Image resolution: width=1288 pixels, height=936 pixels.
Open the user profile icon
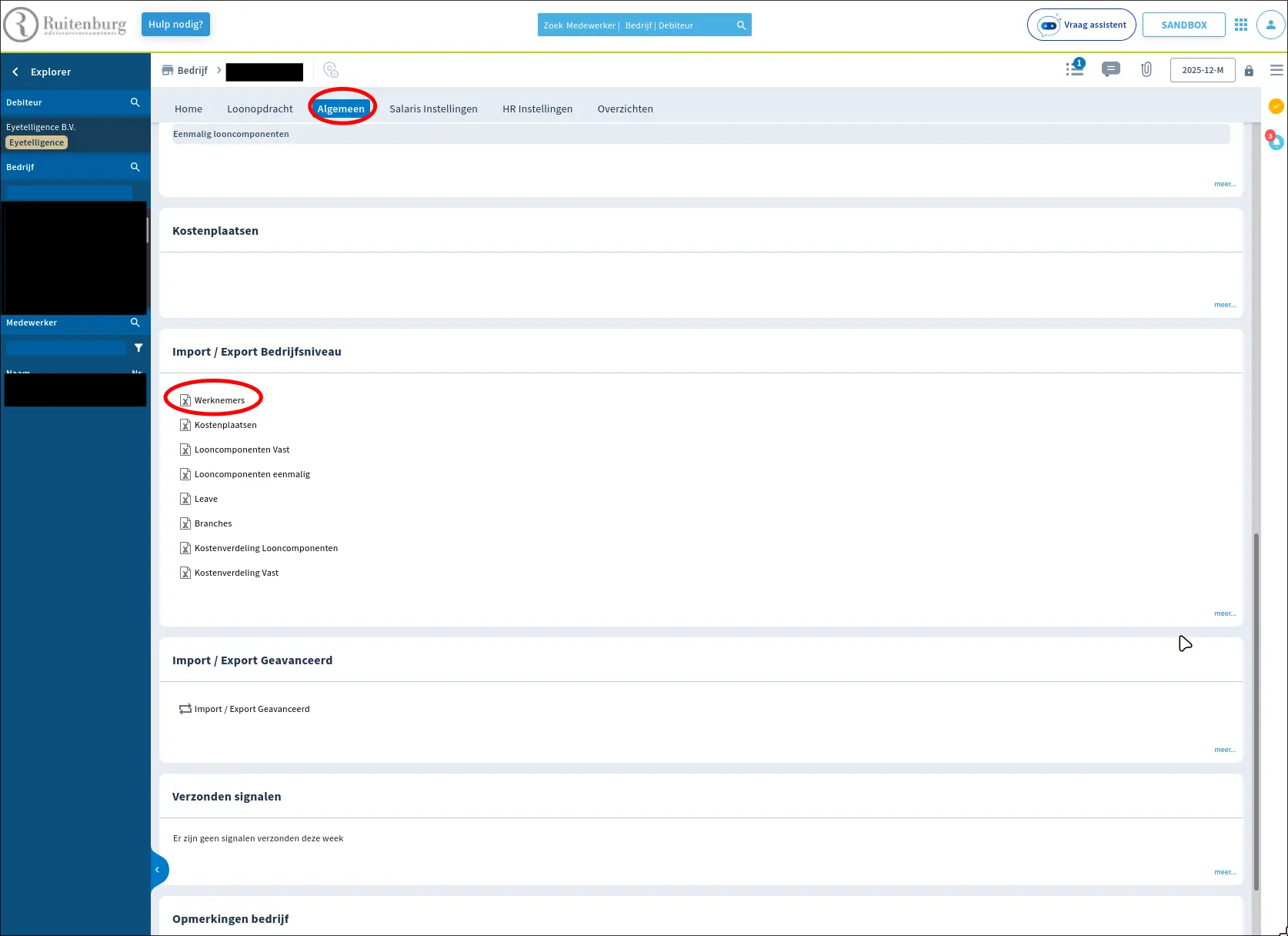coord(1270,25)
